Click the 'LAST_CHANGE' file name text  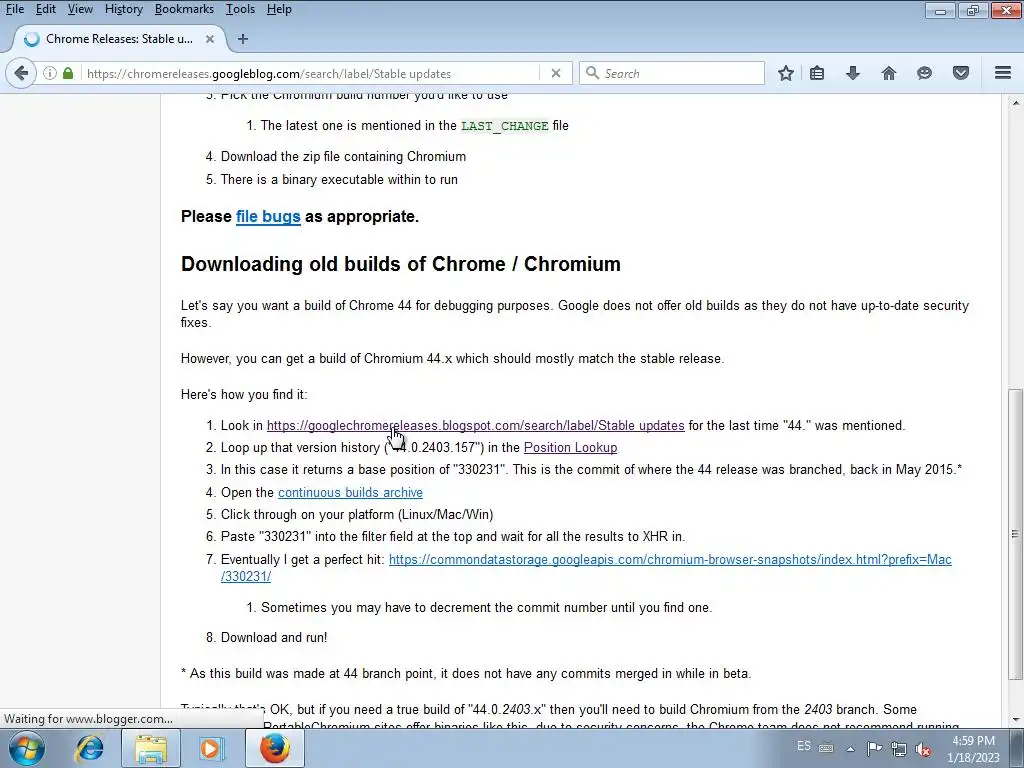(x=504, y=125)
